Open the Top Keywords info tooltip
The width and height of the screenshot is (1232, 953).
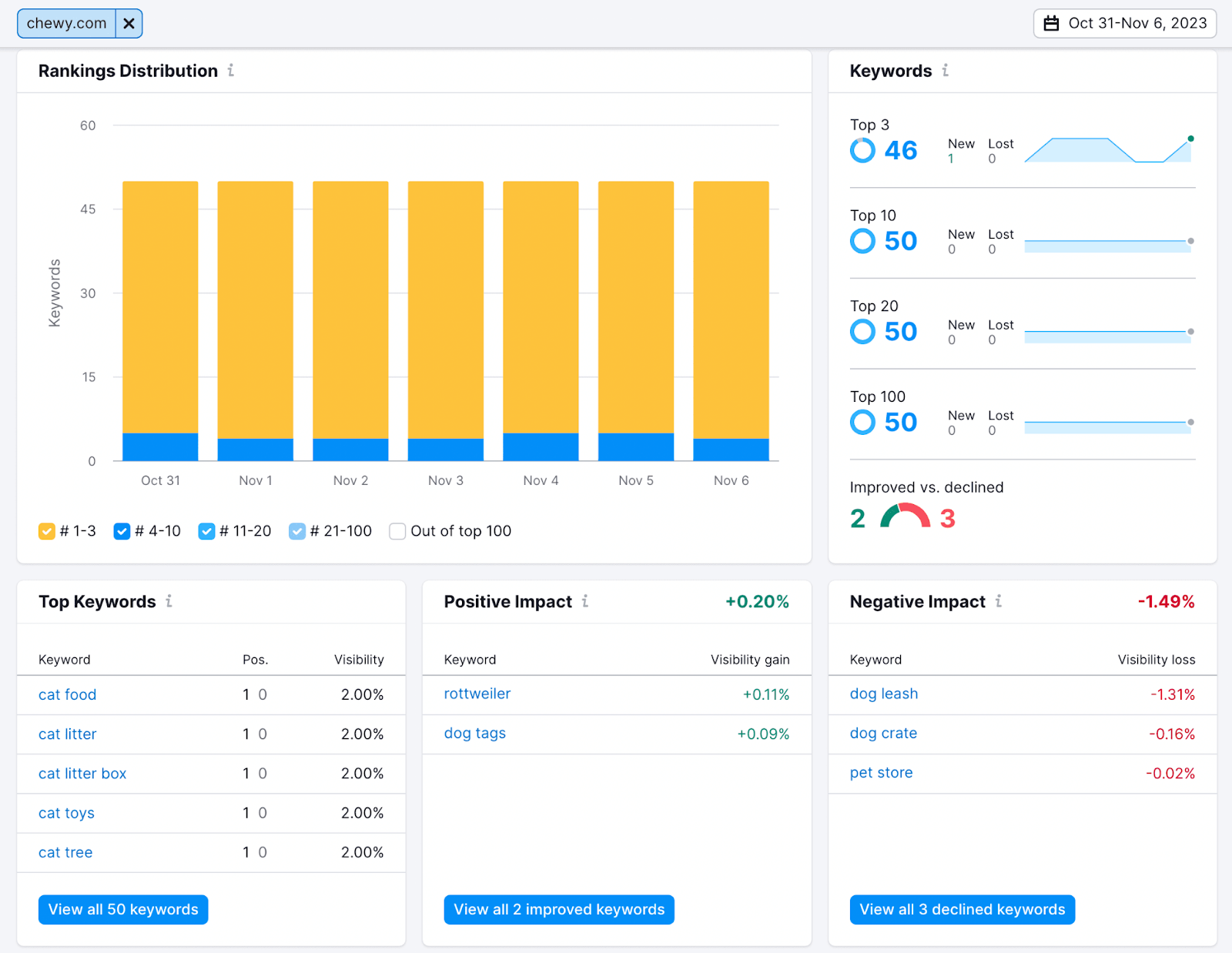click(170, 602)
